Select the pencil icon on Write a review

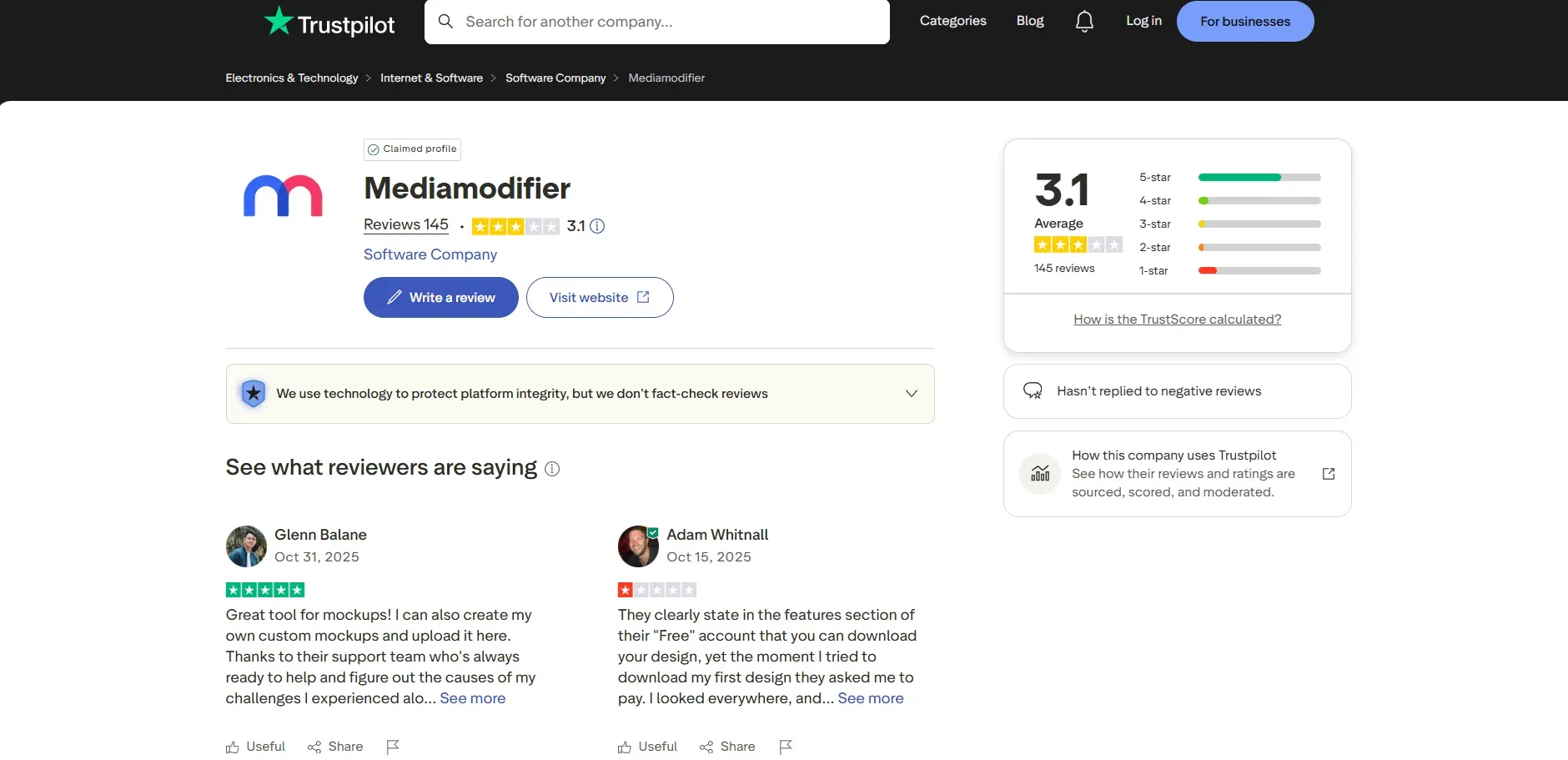point(396,297)
